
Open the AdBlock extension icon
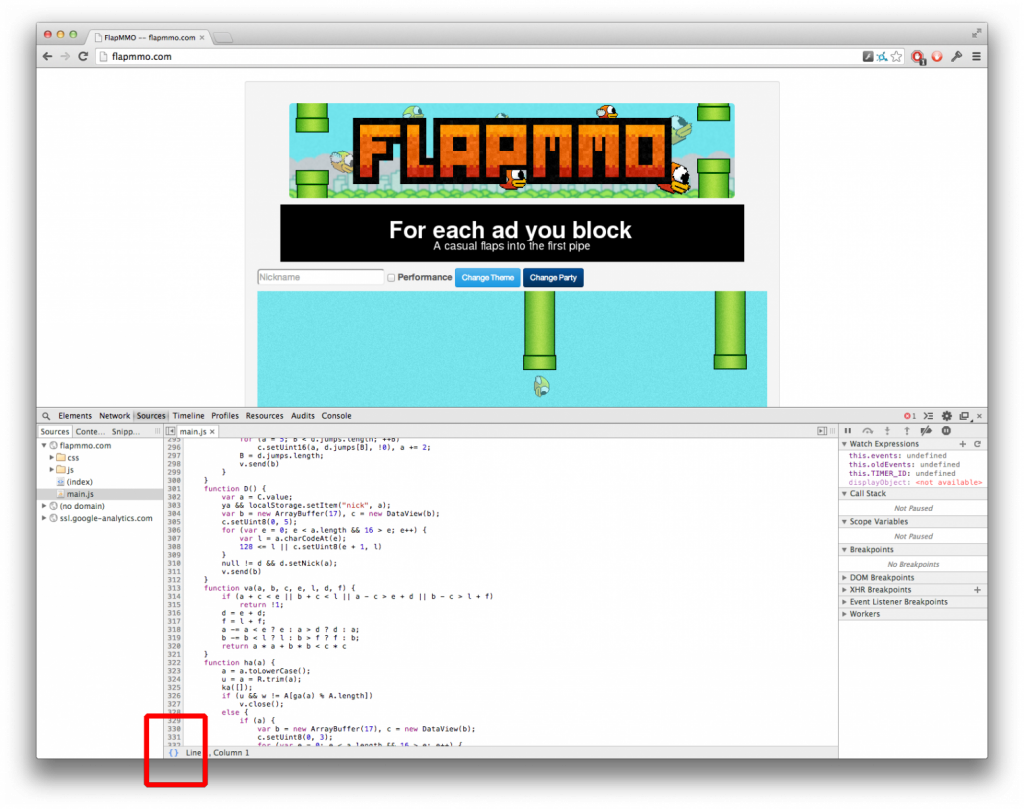(918, 57)
